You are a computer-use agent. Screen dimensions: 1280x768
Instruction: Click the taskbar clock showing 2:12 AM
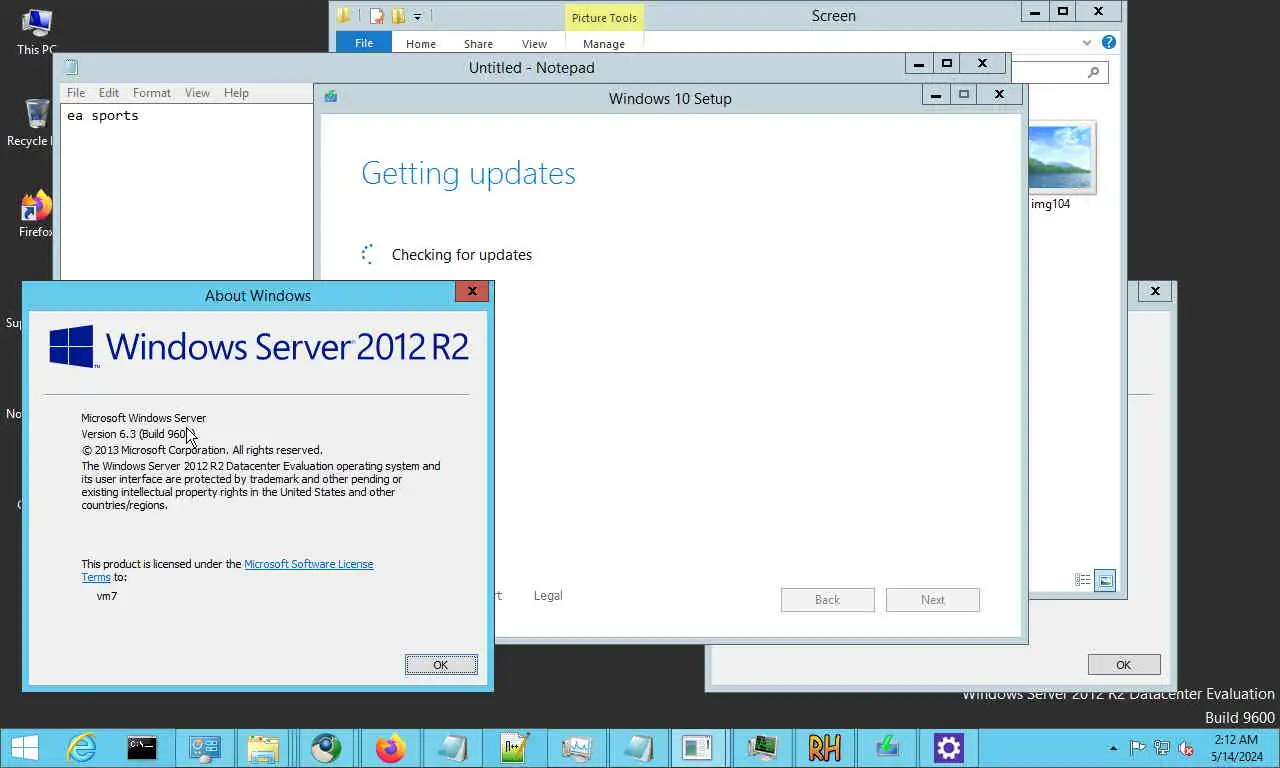1235,748
